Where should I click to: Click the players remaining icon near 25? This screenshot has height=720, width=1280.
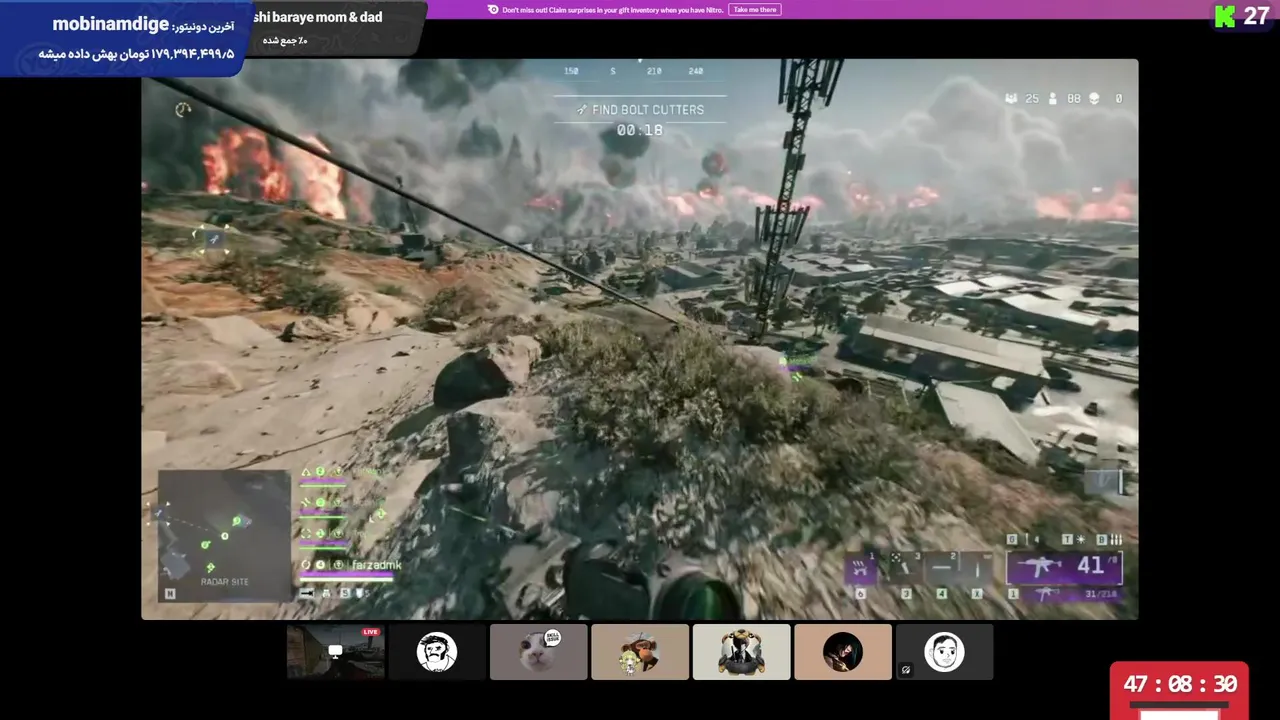coord(1011,99)
